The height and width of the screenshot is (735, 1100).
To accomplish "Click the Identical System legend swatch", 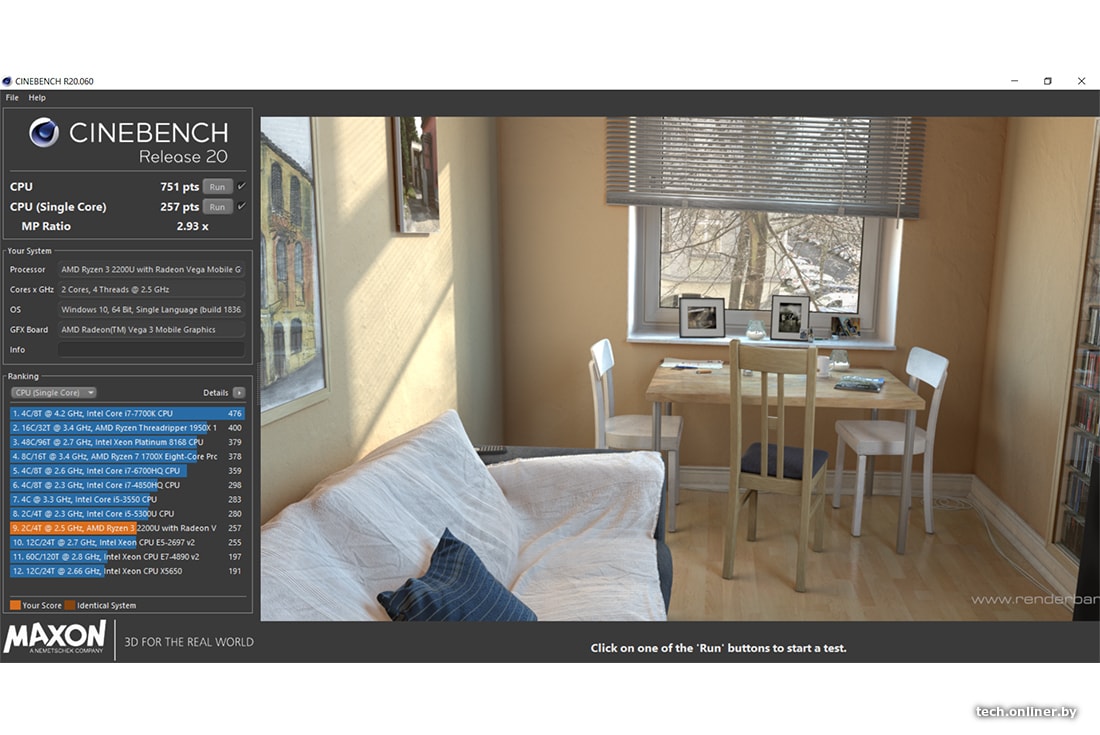I will [69, 605].
